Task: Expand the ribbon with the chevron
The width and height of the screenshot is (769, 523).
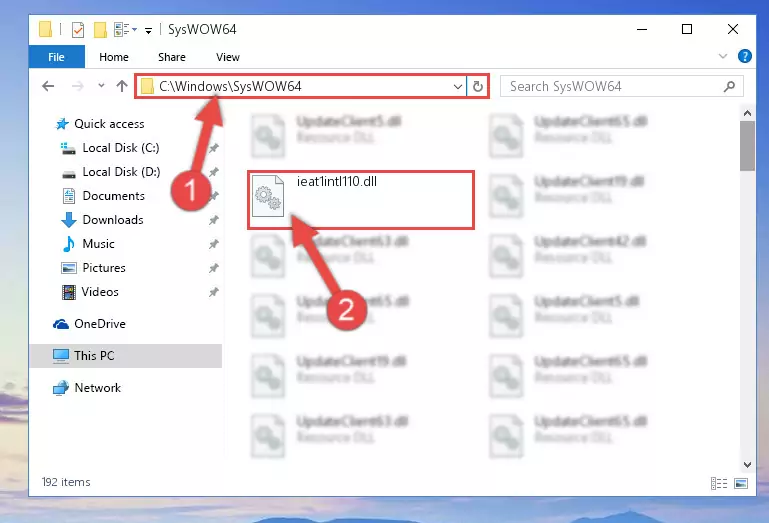Action: click(x=722, y=56)
